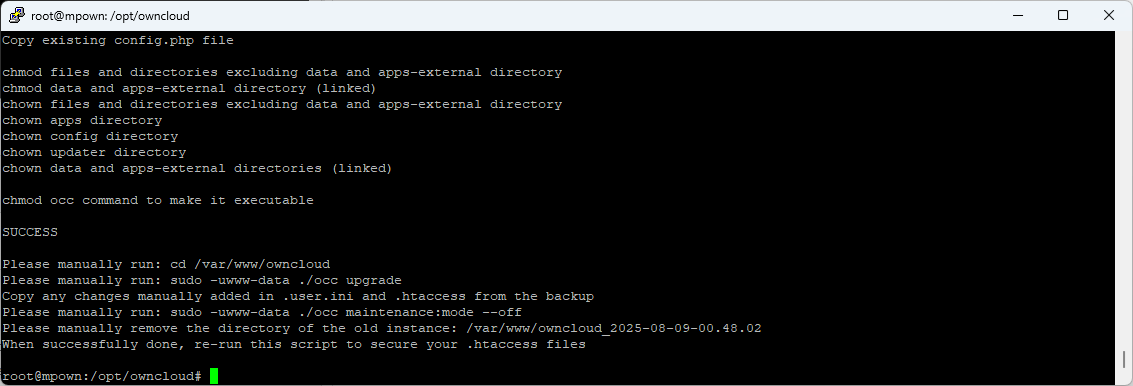
Task: Click the text 'cd /var/www/owncloud'
Action: 250,264
